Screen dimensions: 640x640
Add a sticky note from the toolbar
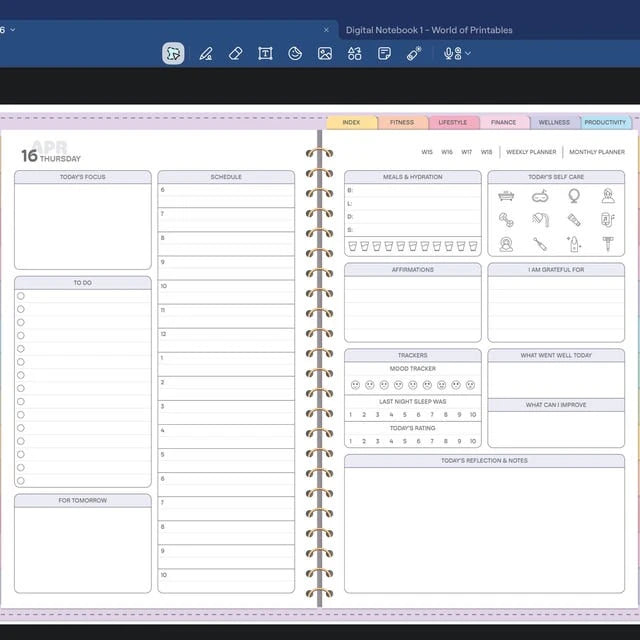[x=384, y=53]
